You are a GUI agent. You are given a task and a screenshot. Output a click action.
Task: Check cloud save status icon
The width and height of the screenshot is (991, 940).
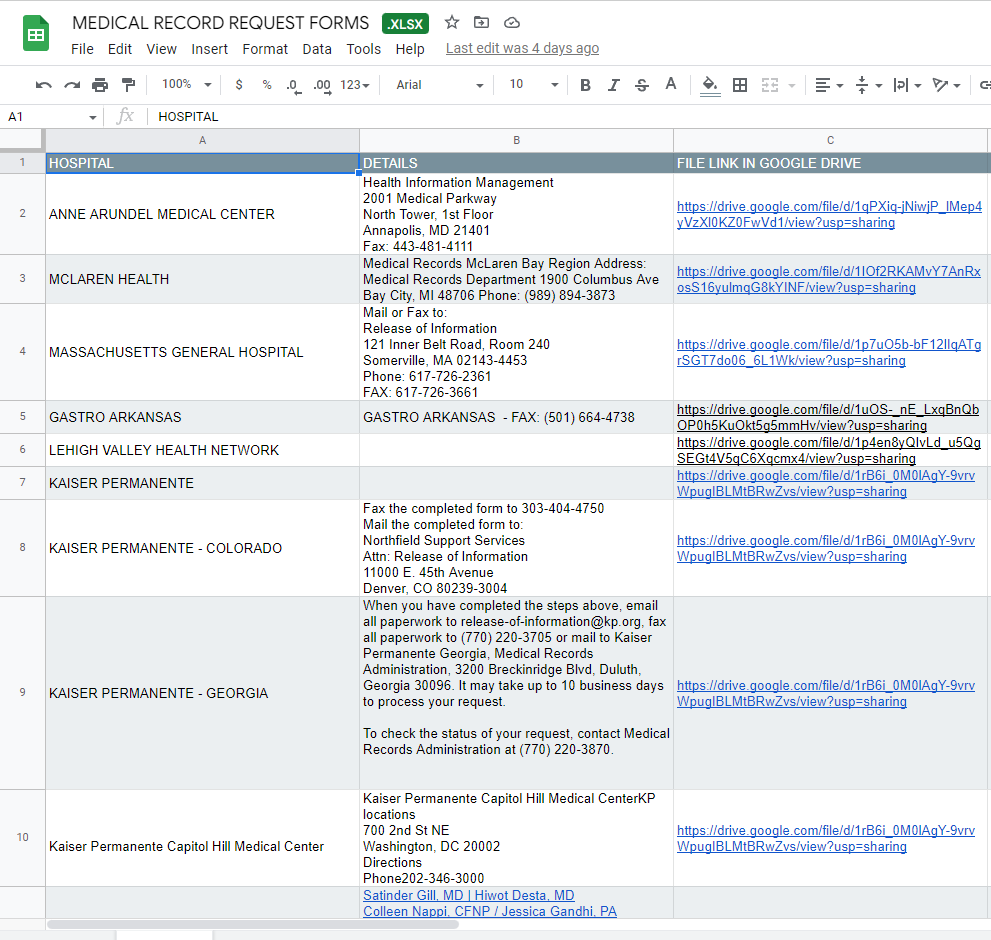[x=511, y=23]
